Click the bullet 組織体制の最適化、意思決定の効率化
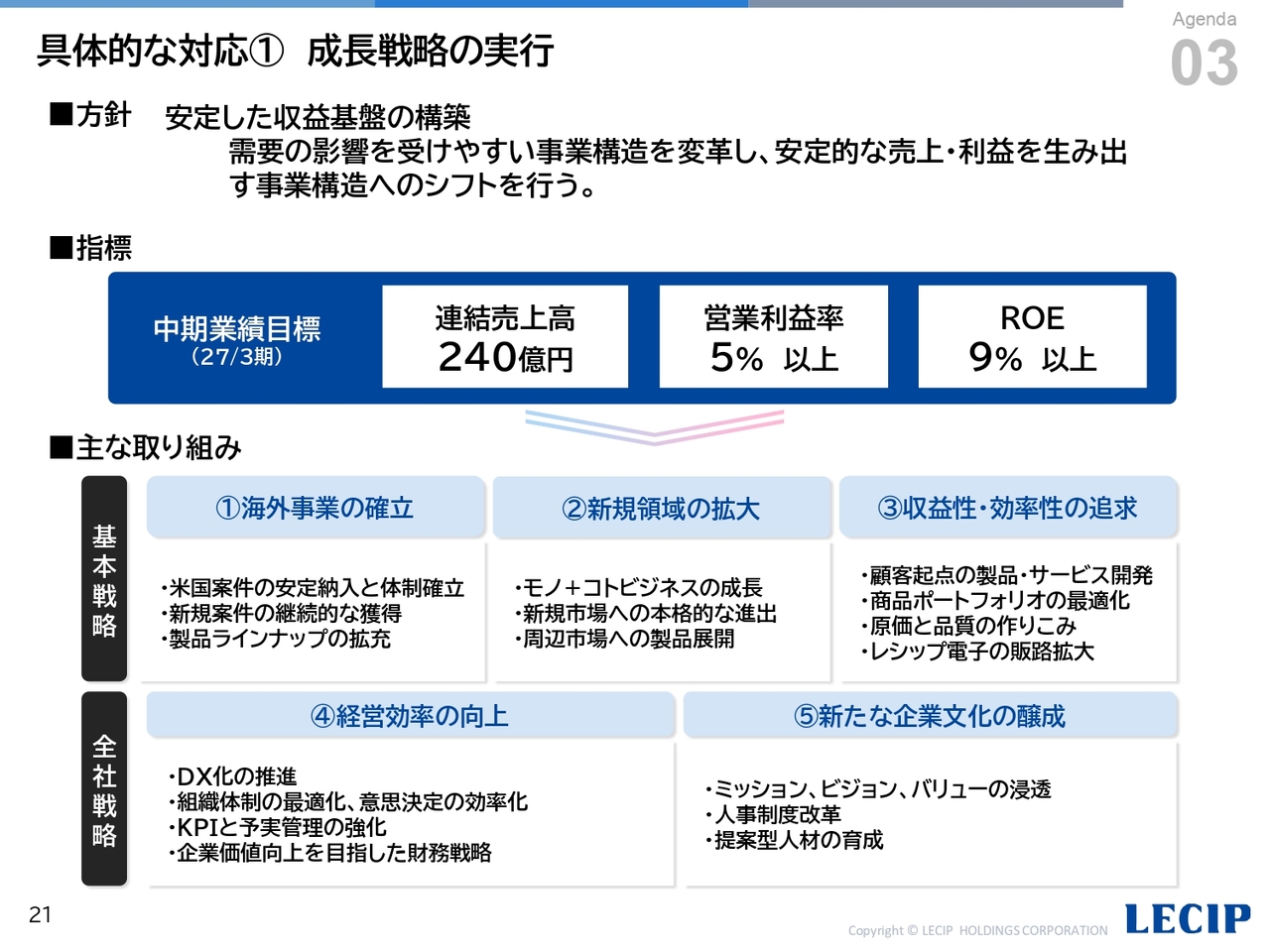The height and width of the screenshot is (952, 1270). (348, 801)
